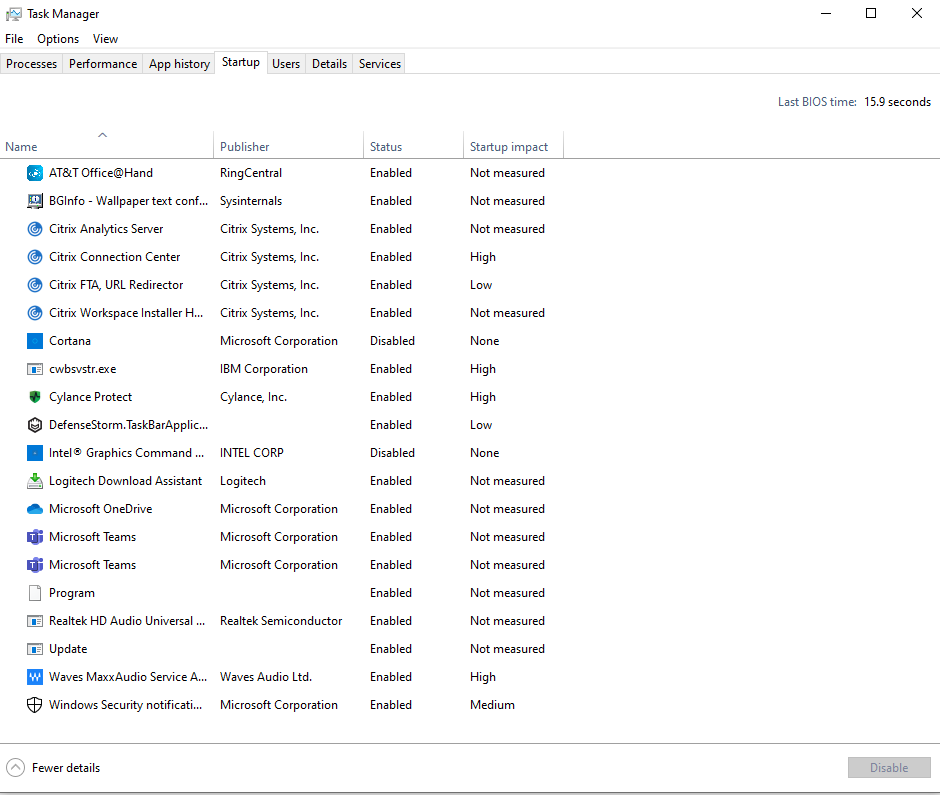940x795 pixels.
Task: Click the DefenseStorm TaskBar application icon
Action: coord(35,425)
